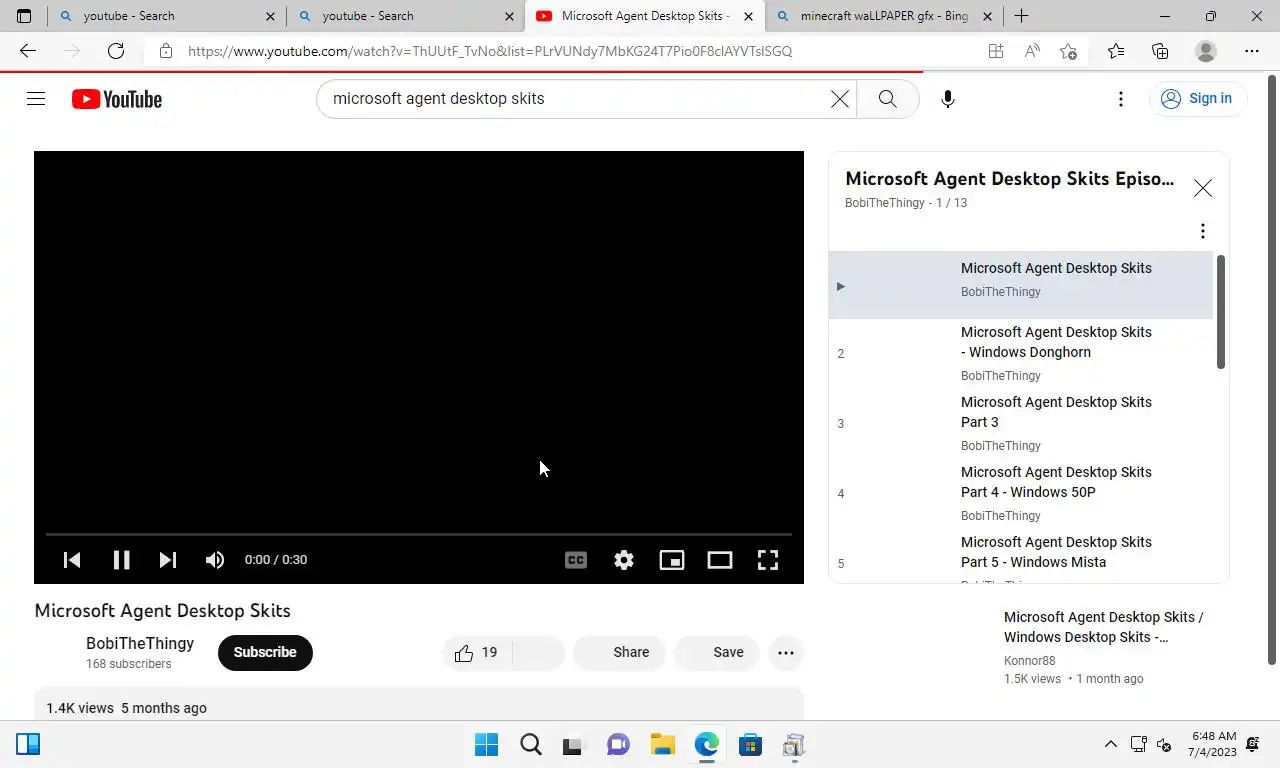Add this page to favorites
This screenshot has width=1280, height=768.
pyautogui.click(x=1068, y=51)
